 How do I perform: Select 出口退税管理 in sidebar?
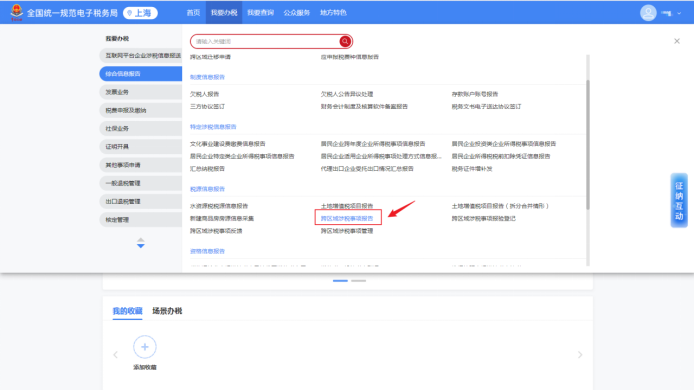click(x=141, y=201)
